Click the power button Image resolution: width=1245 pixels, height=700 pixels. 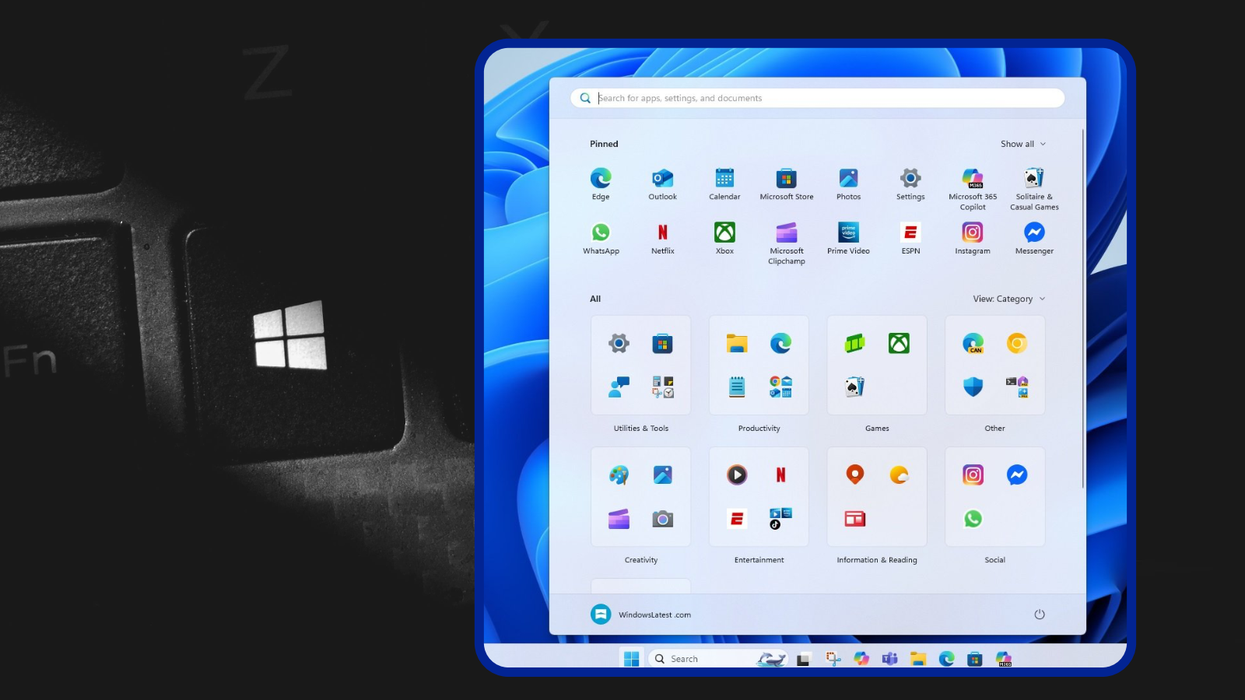point(1039,614)
